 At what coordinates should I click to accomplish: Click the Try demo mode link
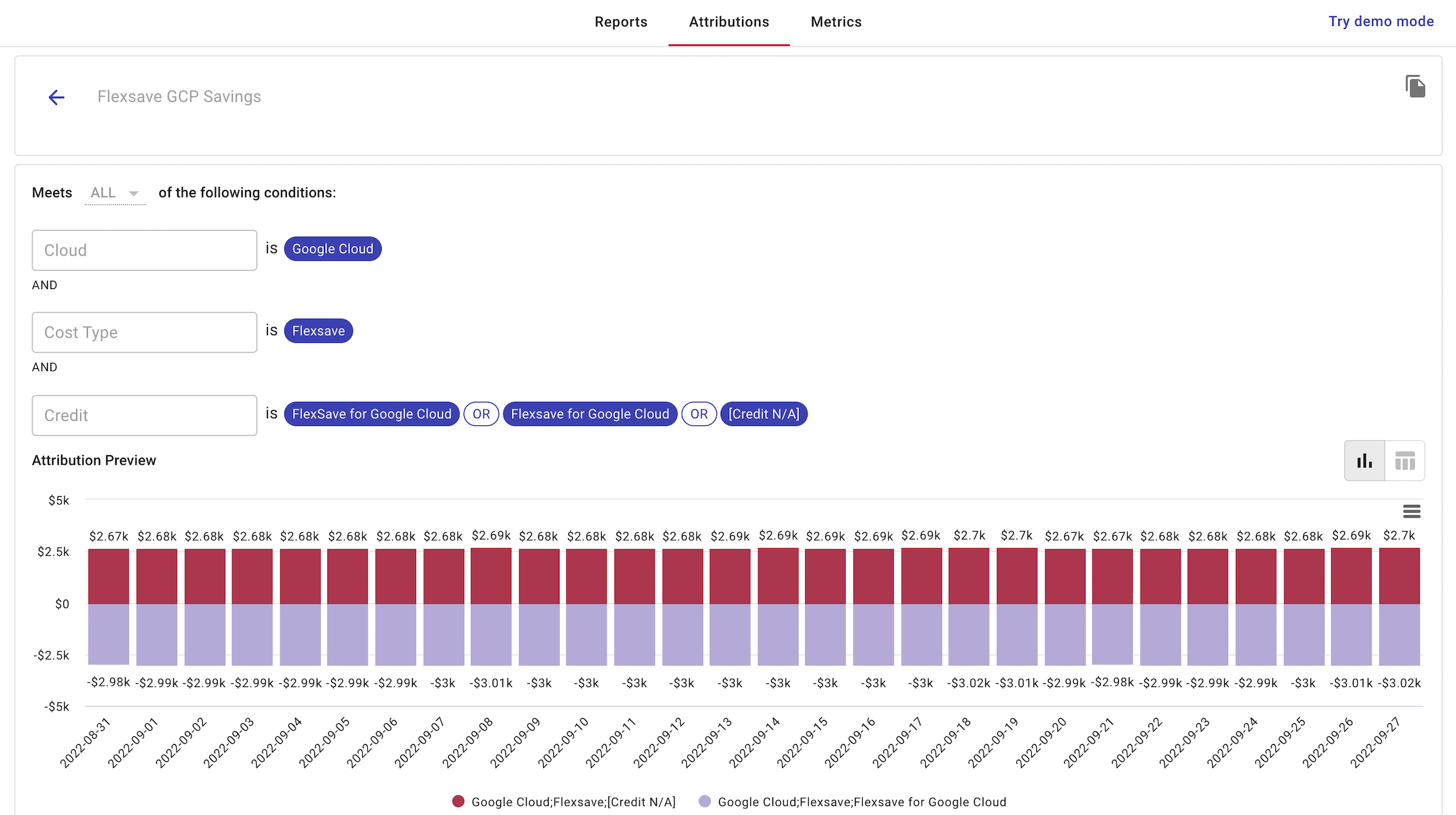[x=1381, y=21]
